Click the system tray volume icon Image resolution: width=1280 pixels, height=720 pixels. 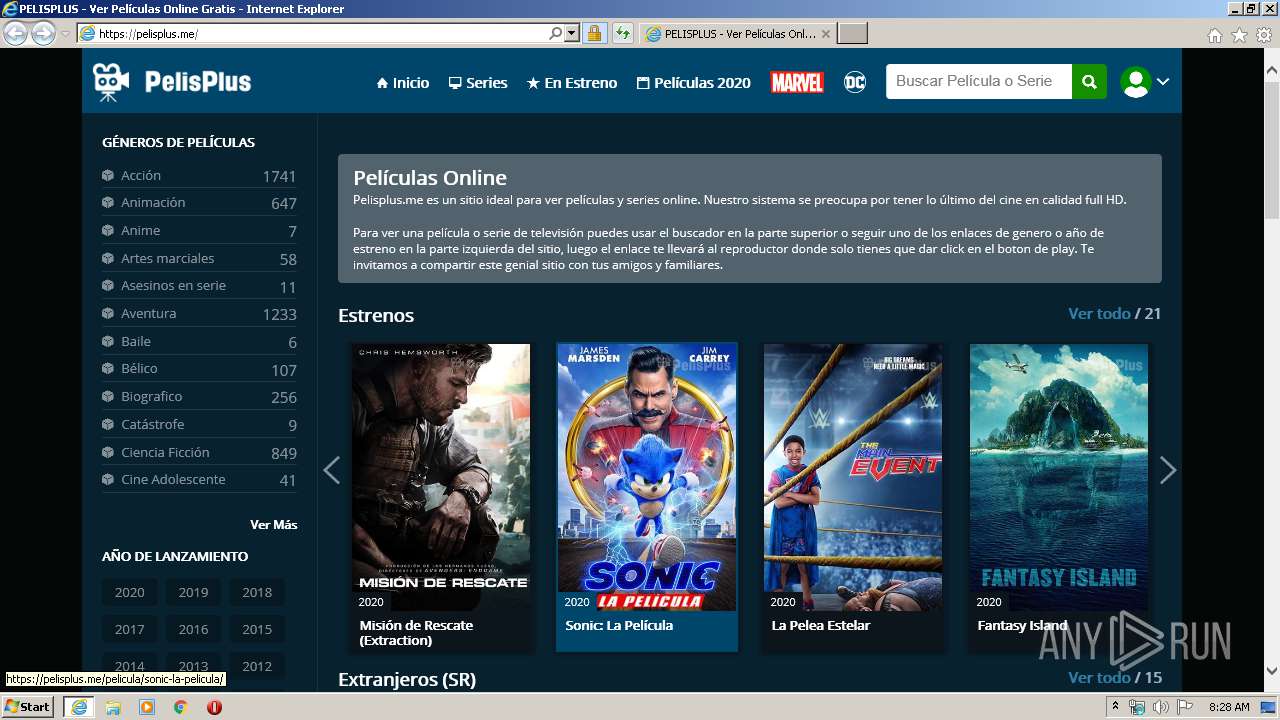click(x=1160, y=707)
